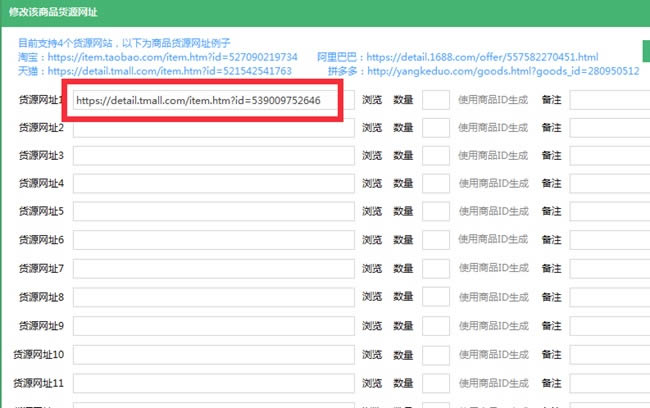Focus the 数量 field for 货源网址1
The height and width of the screenshot is (408, 650).
tap(435, 100)
